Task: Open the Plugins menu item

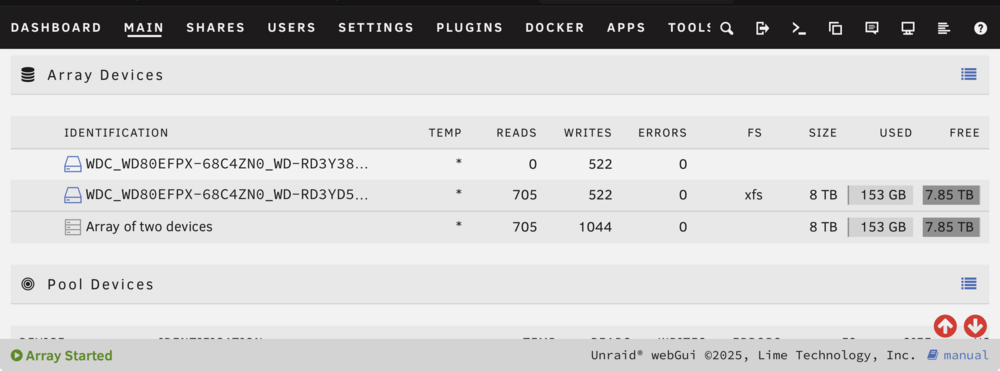Action: tap(469, 28)
